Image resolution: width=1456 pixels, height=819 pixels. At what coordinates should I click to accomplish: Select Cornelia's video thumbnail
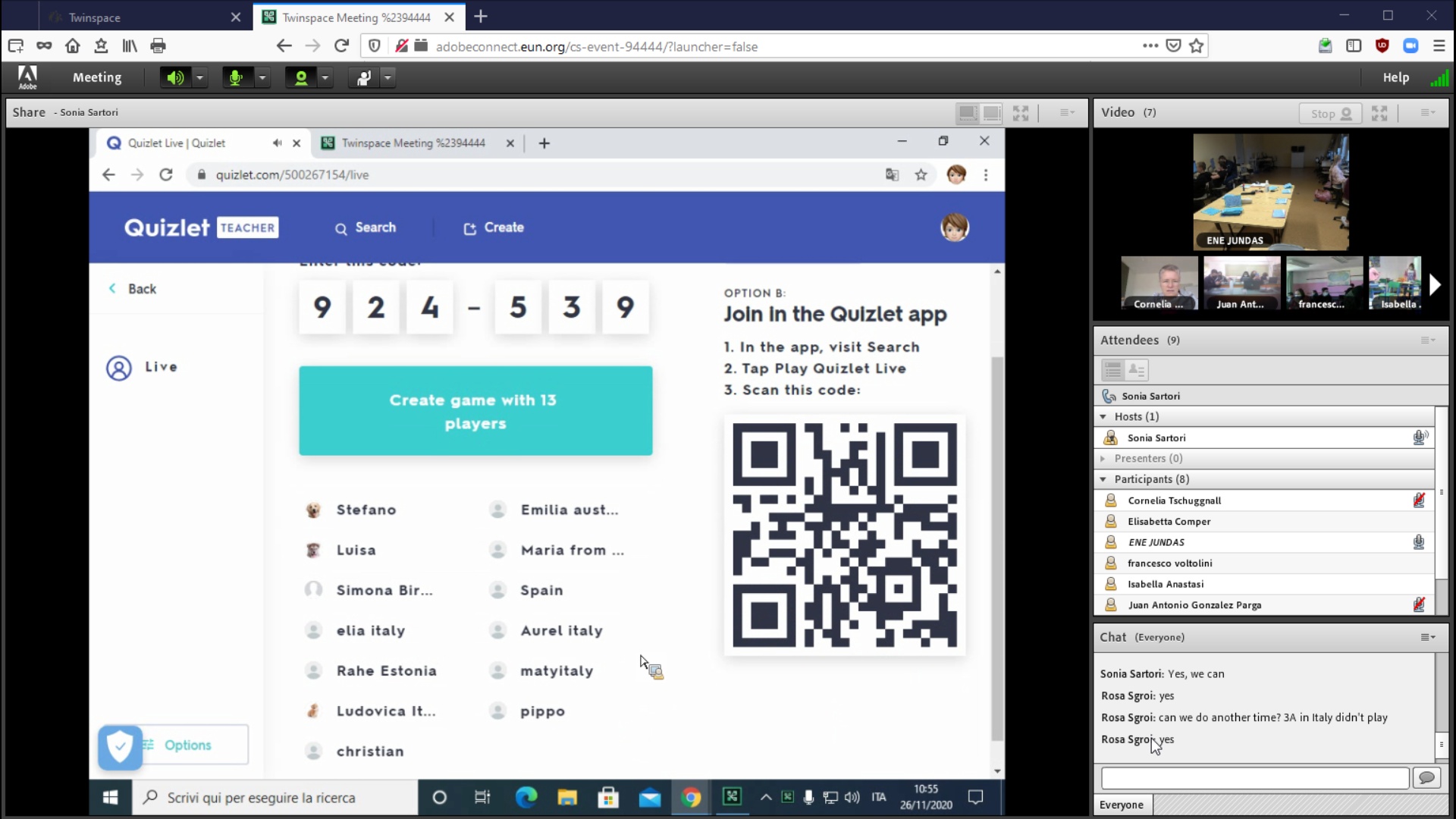1159,283
